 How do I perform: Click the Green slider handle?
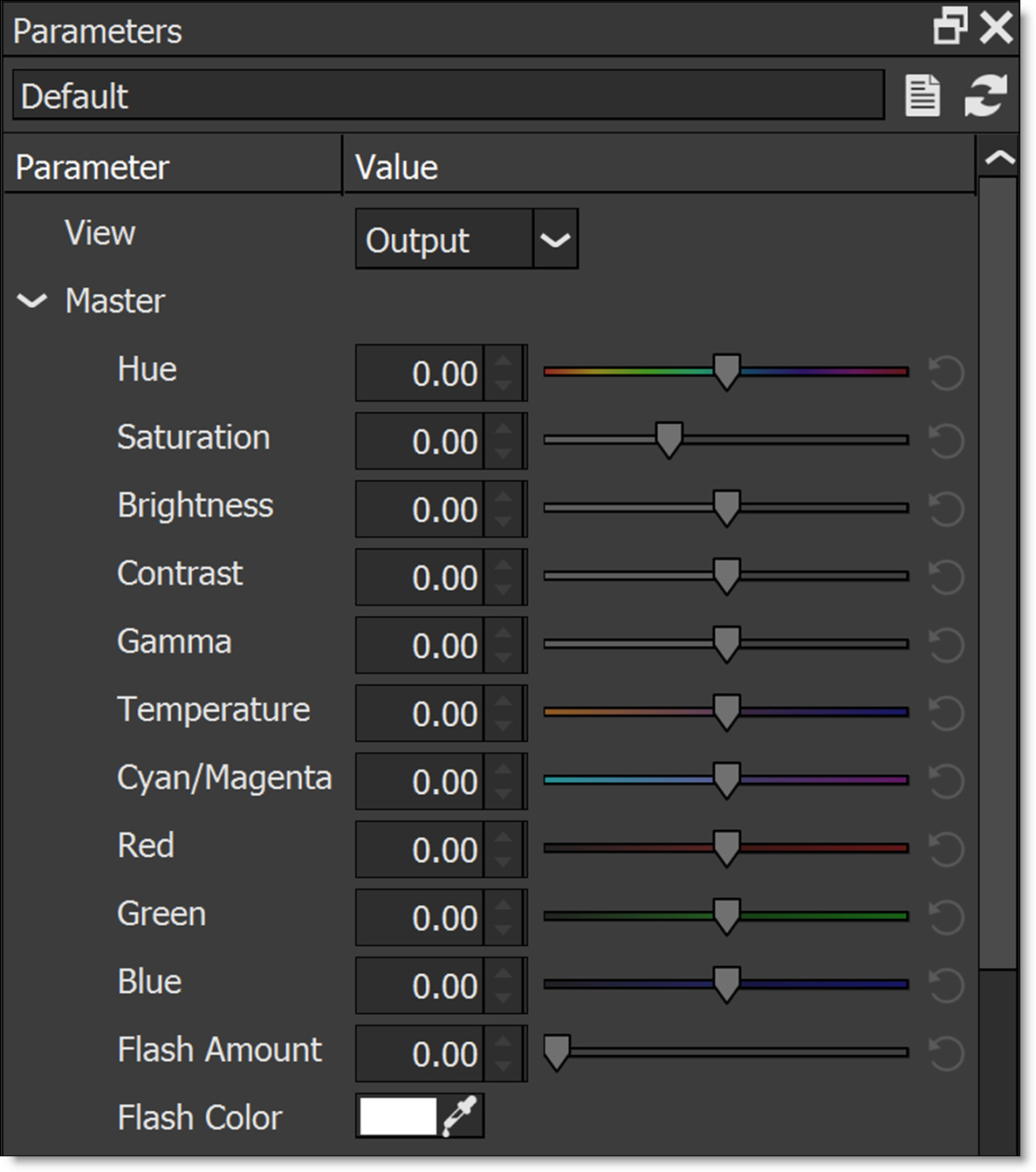pos(726,915)
